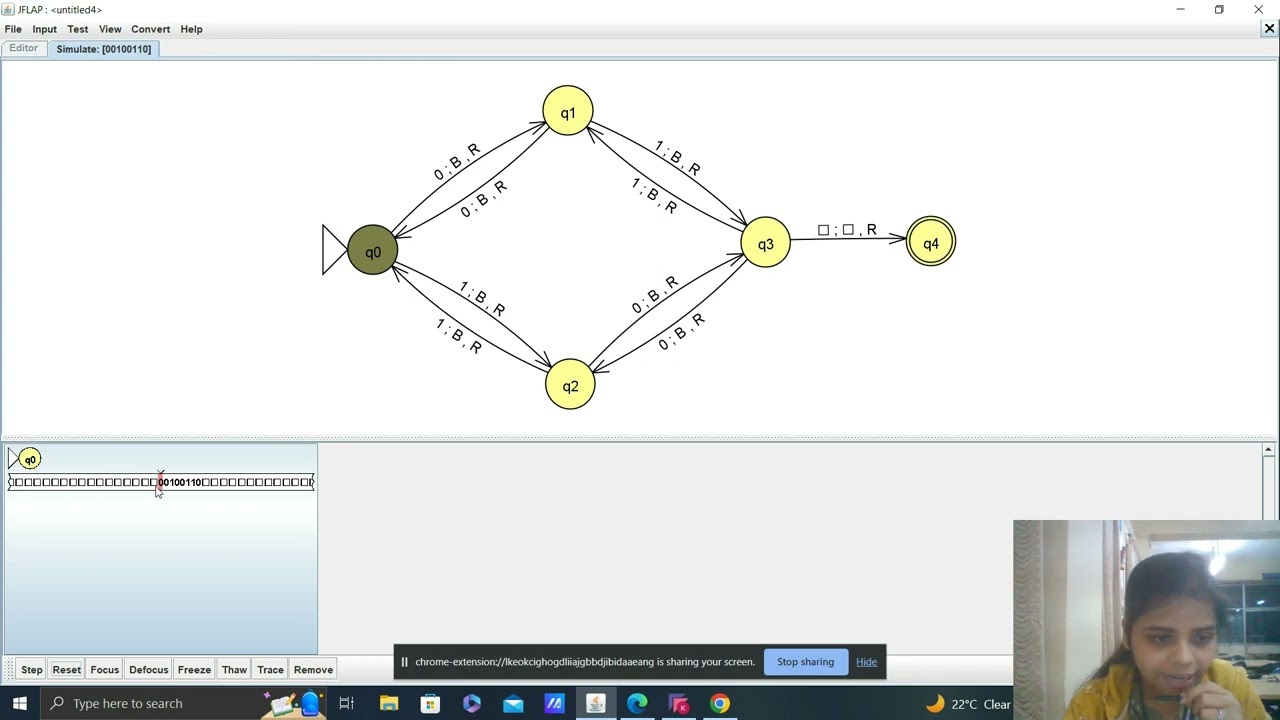
Task: Select the Simulate: [00100110] tab
Action: [x=104, y=49]
